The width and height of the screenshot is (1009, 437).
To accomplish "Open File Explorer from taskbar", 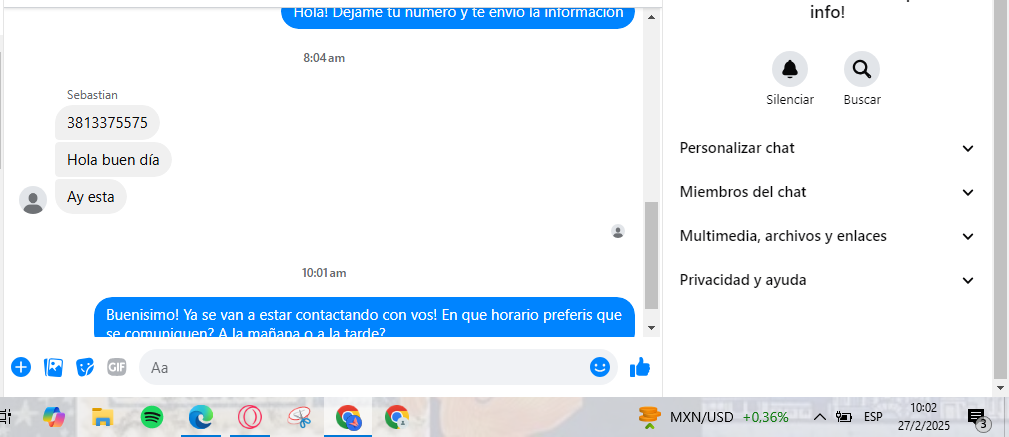I will (x=102, y=417).
